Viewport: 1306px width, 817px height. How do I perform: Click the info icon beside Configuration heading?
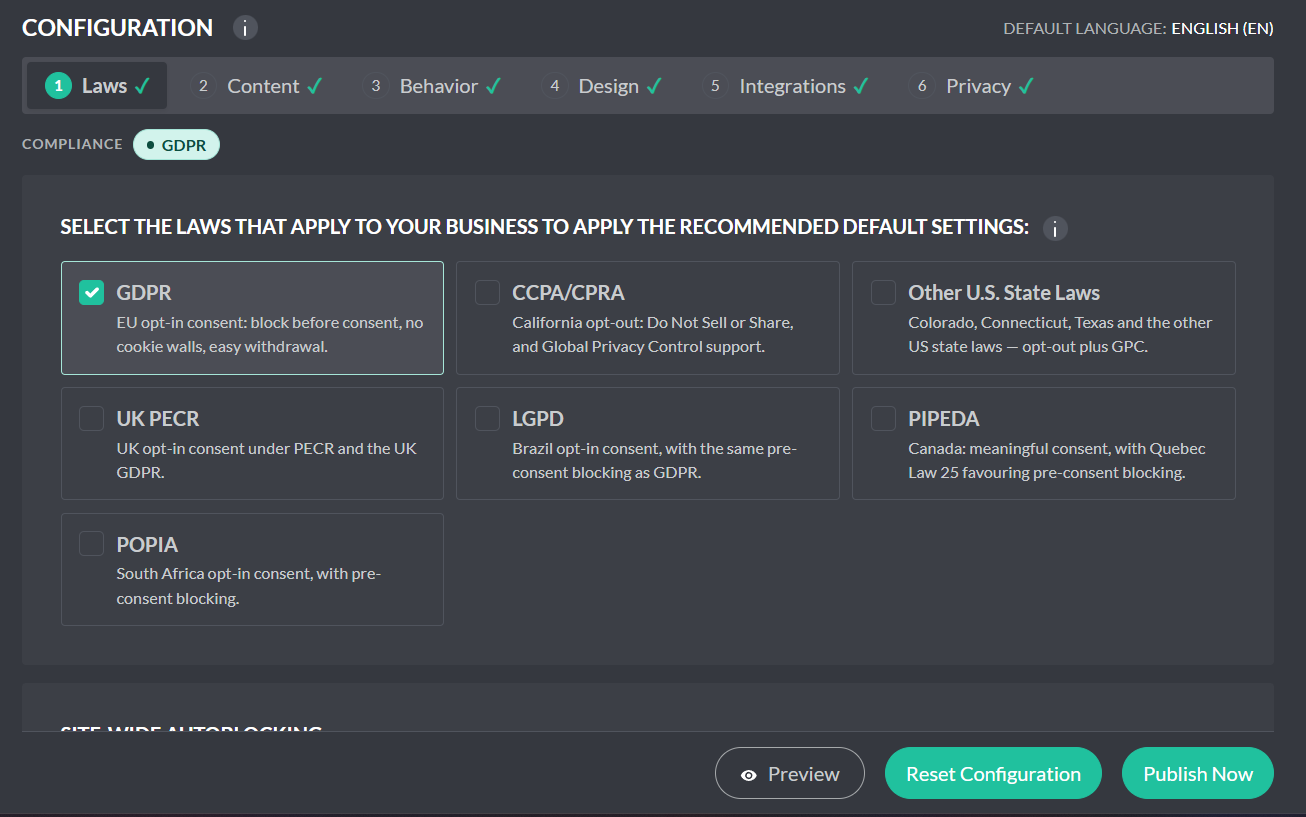(245, 28)
